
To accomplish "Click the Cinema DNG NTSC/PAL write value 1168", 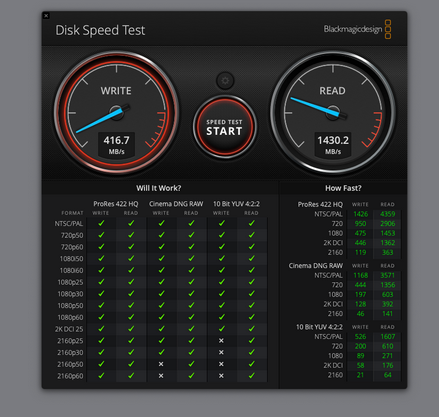I will coord(360,275).
